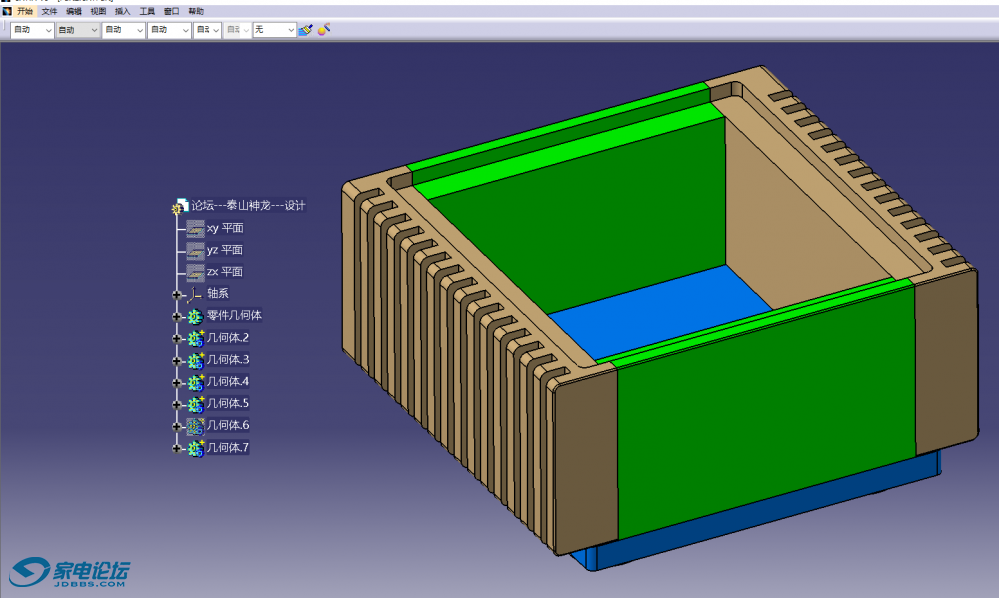Expand the 几何体.3 tree node
The height and width of the screenshot is (598, 999).
coord(177,361)
